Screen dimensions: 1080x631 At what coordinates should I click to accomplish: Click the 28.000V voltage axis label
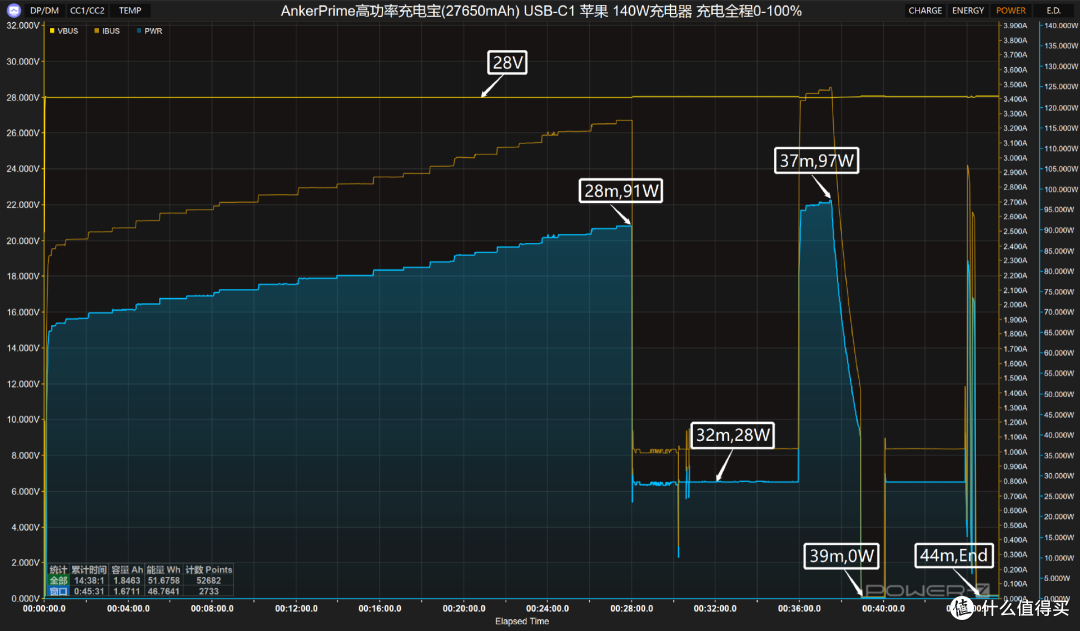[23, 98]
